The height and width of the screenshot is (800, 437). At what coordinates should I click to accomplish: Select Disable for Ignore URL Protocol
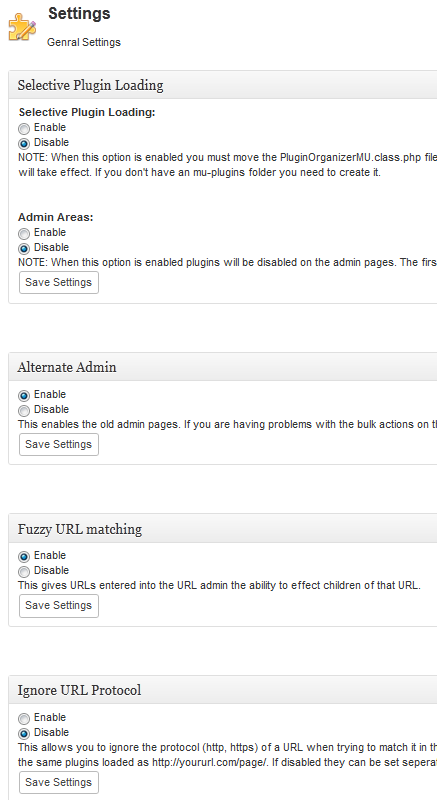[x=24, y=734]
